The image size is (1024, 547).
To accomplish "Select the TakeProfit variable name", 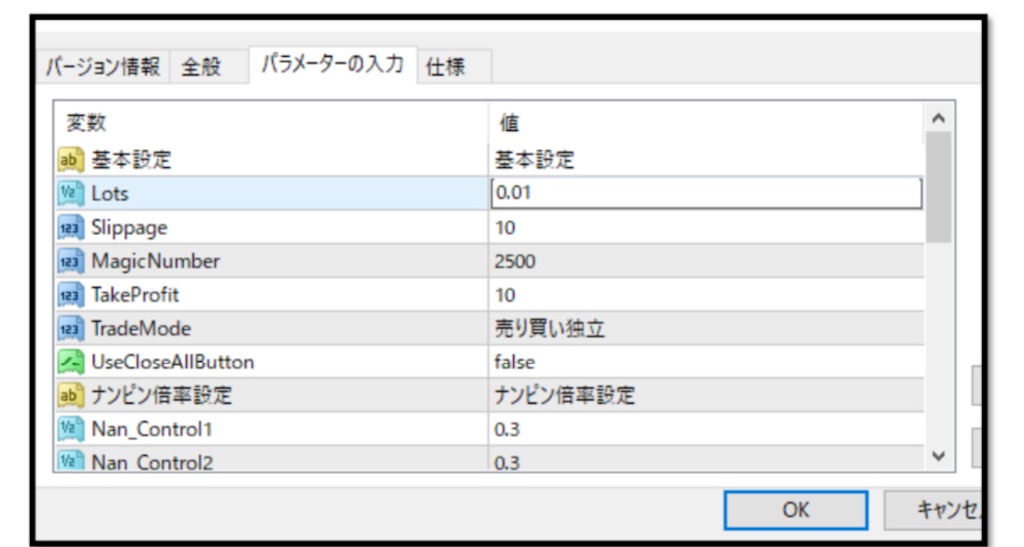I will [135, 295].
